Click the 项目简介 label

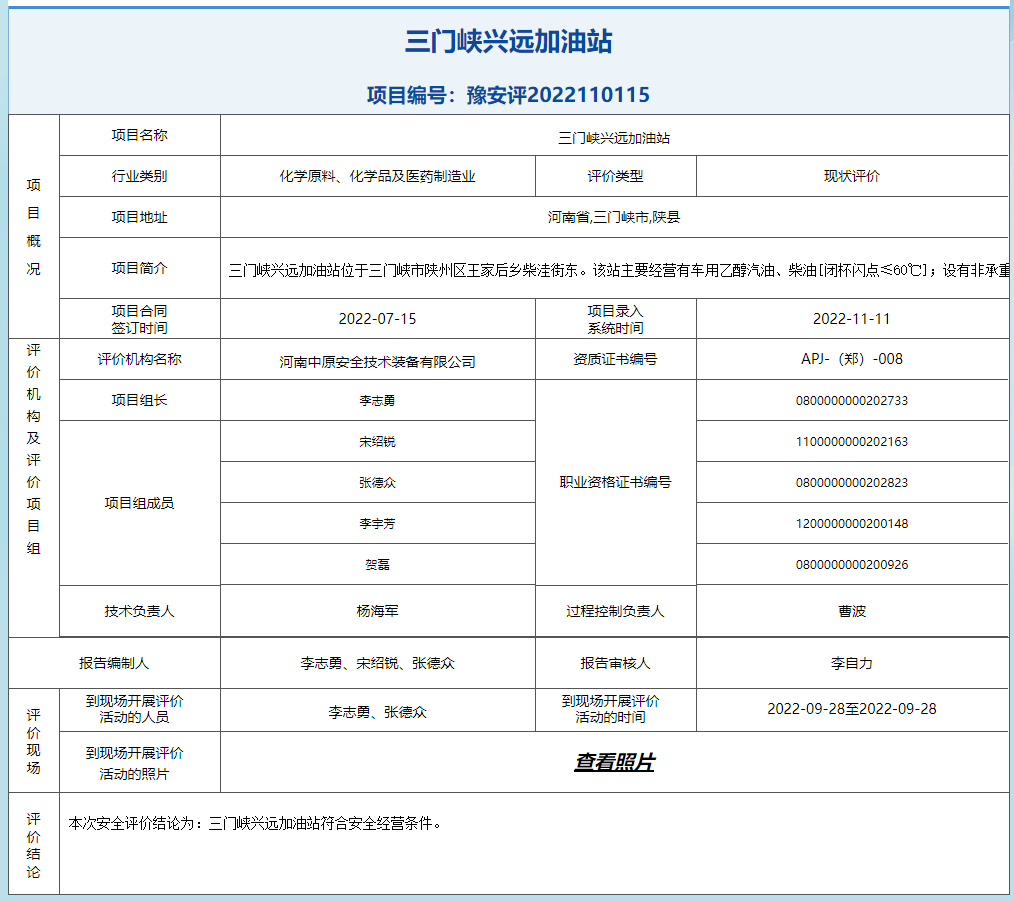(140, 268)
